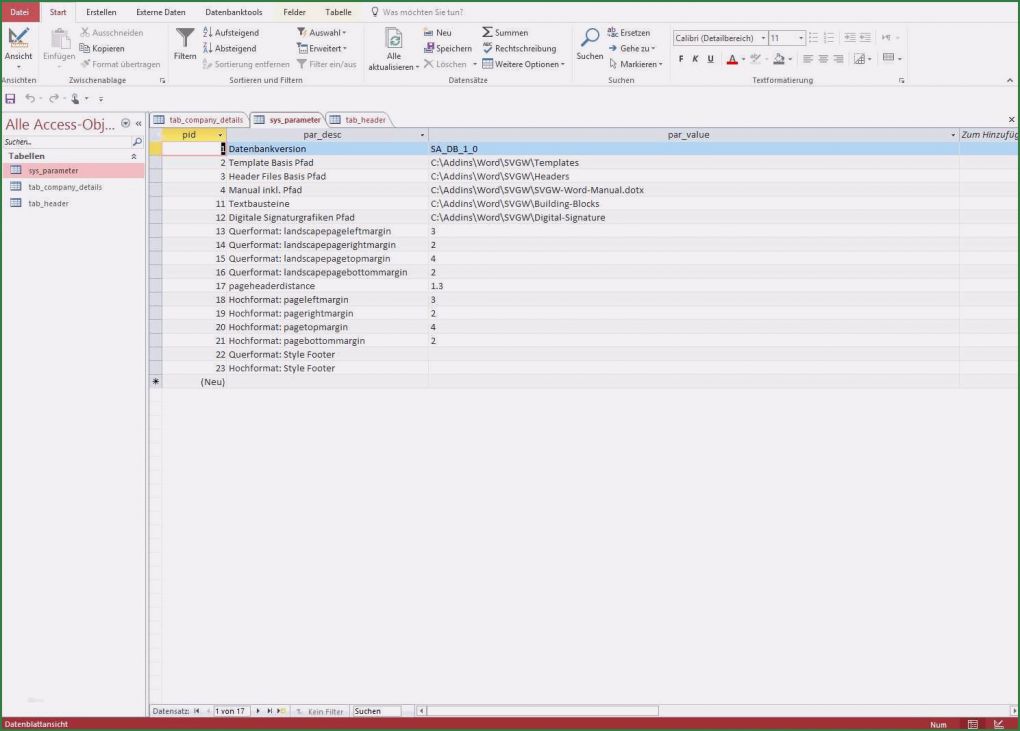Collapse the Tabellen group in navigation pane
Image resolution: width=1020 pixels, height=731 pixels.
(134, 157)
